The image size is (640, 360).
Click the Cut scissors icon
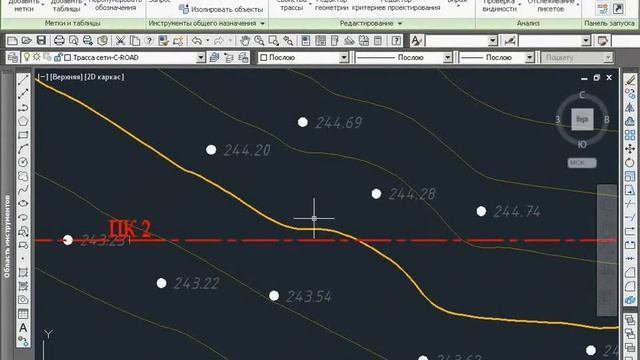point(120,40)
